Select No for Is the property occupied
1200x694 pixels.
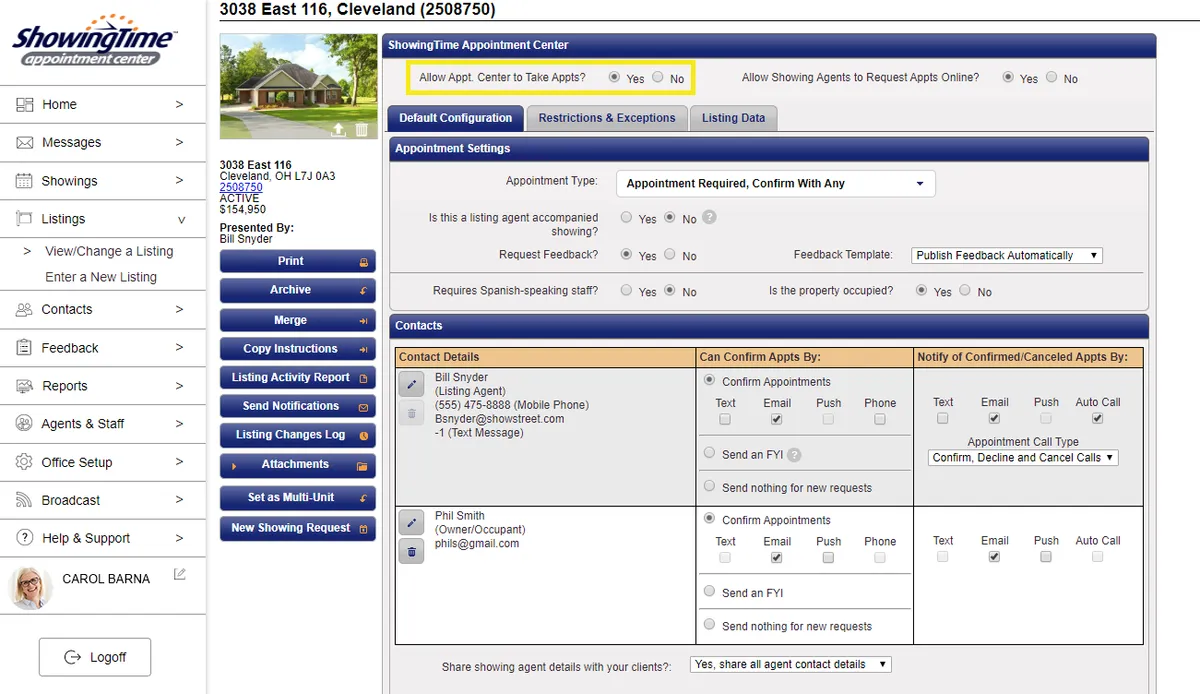[965, 290]
